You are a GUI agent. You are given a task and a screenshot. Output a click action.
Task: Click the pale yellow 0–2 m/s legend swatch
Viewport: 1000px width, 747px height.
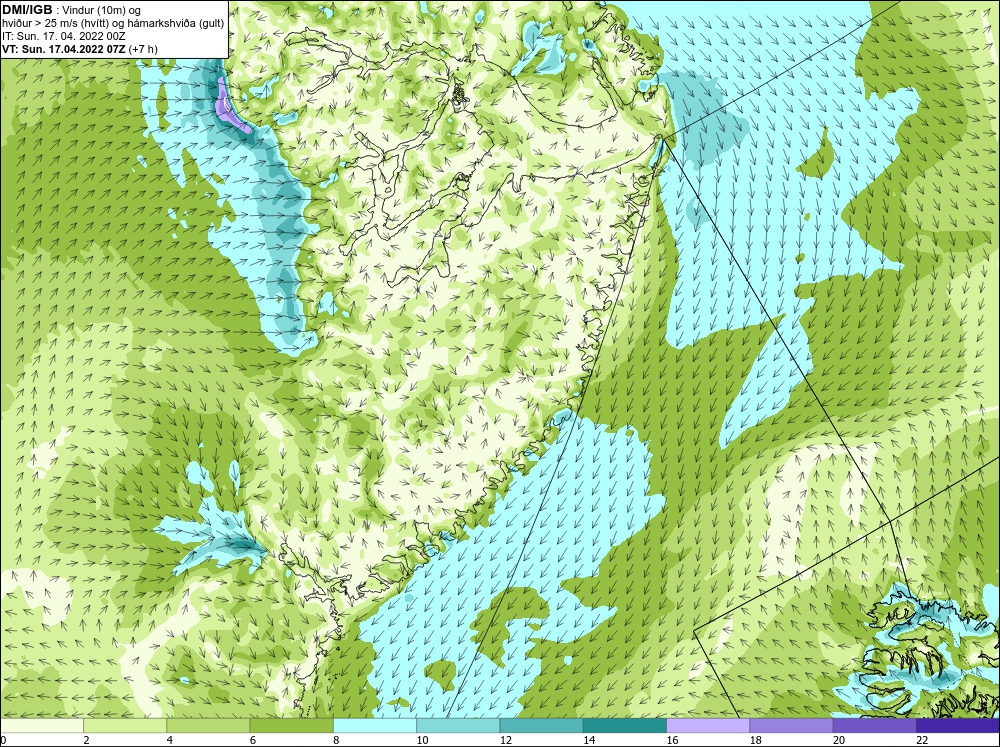pyautogui.click(x=41, y=725)
